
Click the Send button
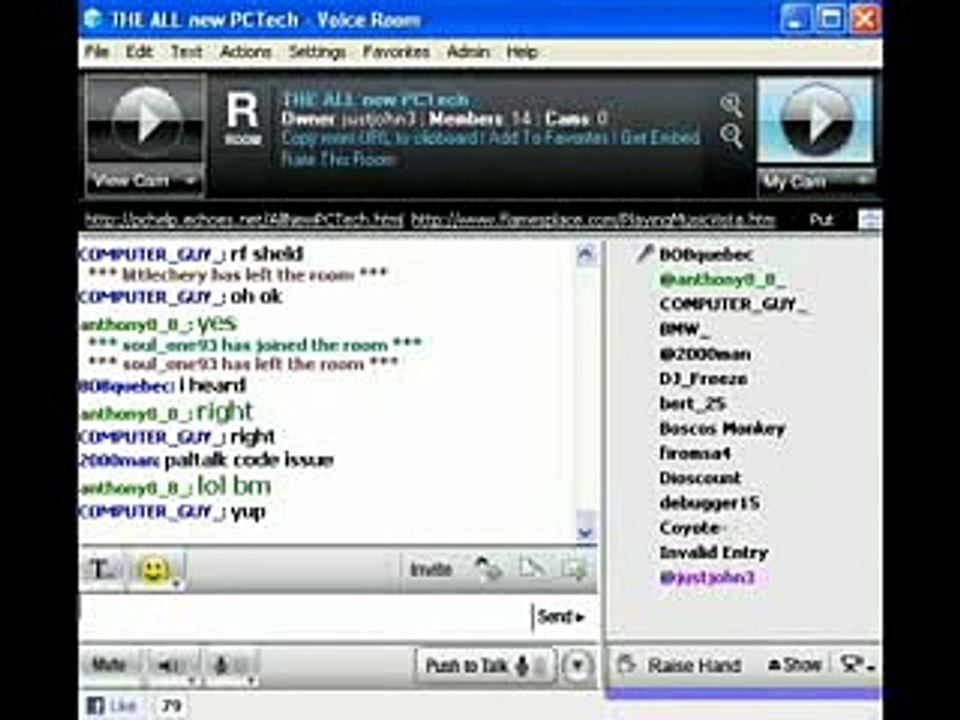click(560, 617)
